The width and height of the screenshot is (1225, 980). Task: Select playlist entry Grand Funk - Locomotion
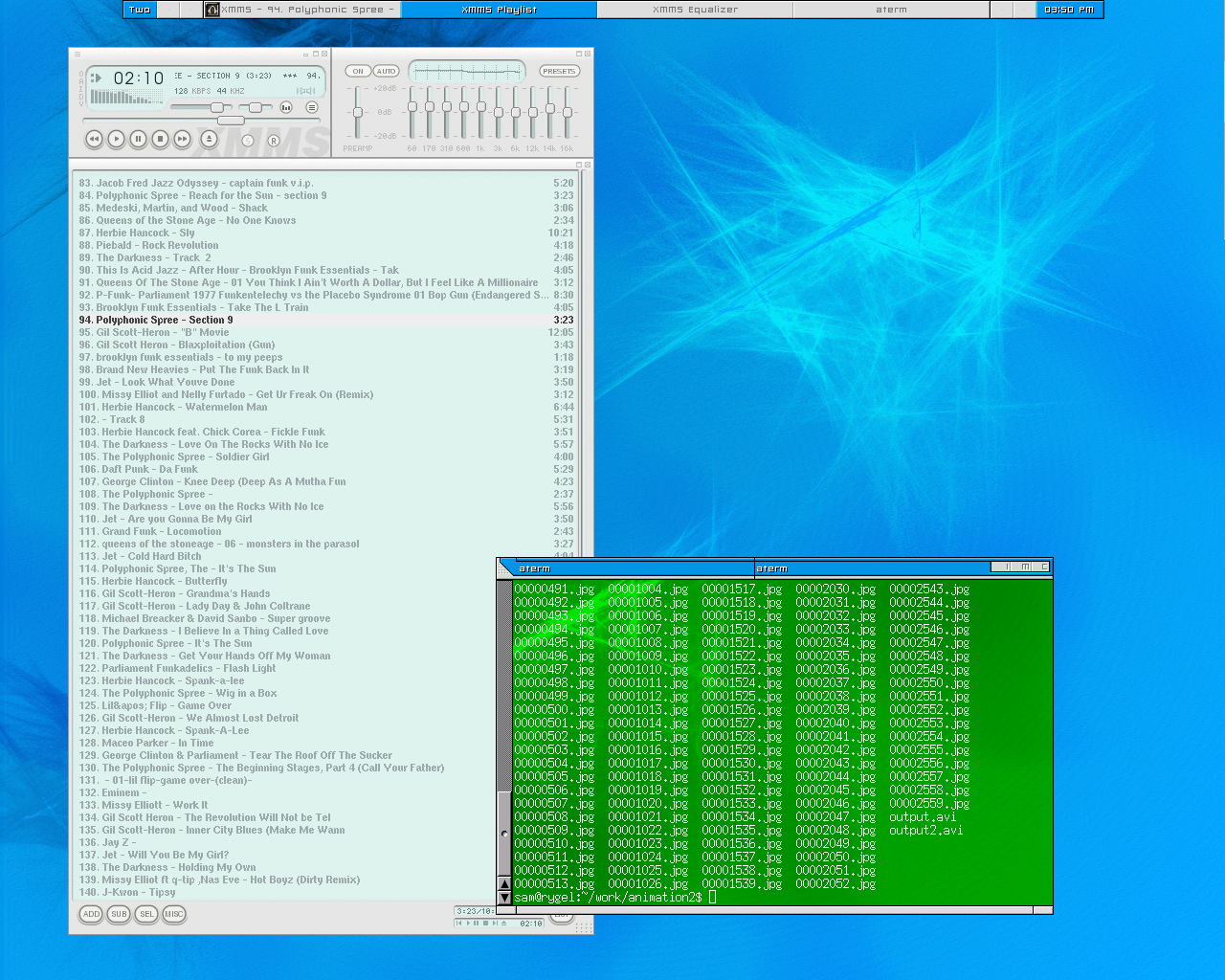[326, 531]
